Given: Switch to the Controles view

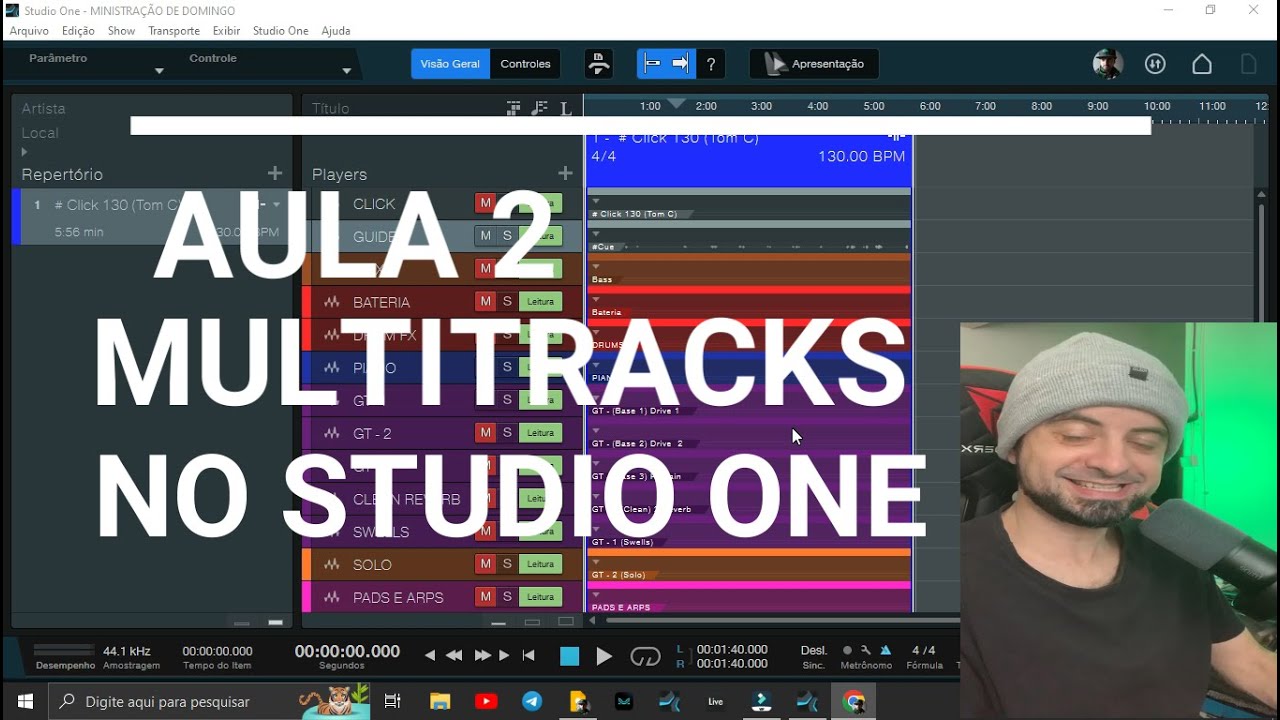Looking at the screenshot, I should coord(525,64).
